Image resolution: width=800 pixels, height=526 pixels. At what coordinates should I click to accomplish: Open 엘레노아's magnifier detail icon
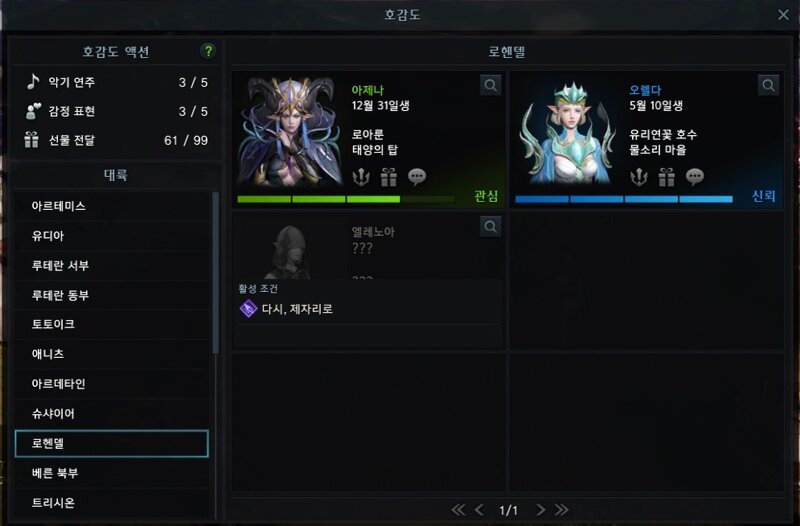pyautogui.click(x=490, y=227)
